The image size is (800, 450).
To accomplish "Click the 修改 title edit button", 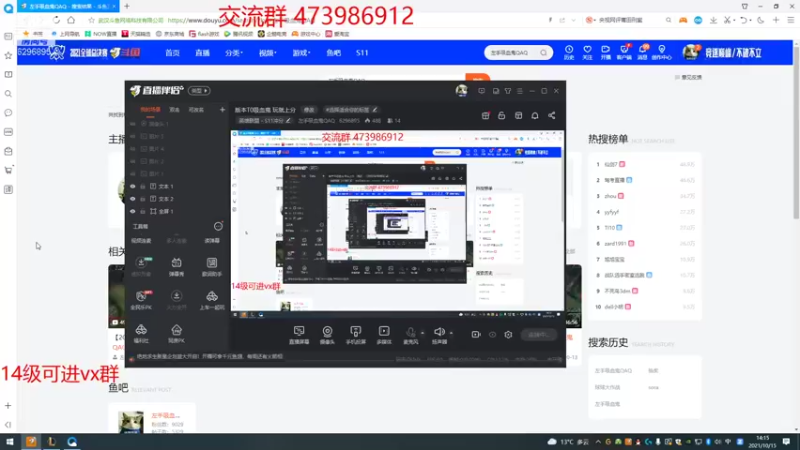I will tap(309, 110).
